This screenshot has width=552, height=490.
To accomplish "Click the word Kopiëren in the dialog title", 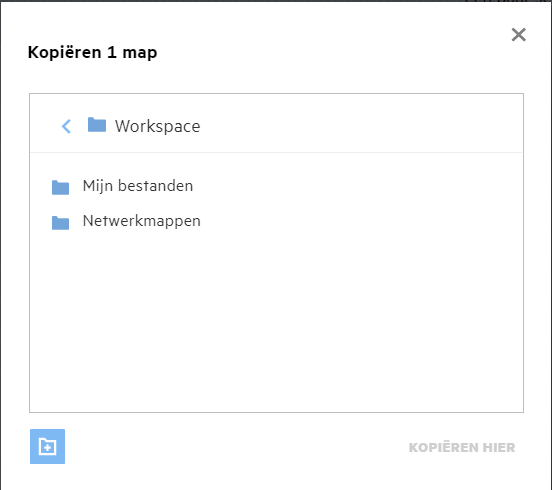I will click(x=65, y=52).
